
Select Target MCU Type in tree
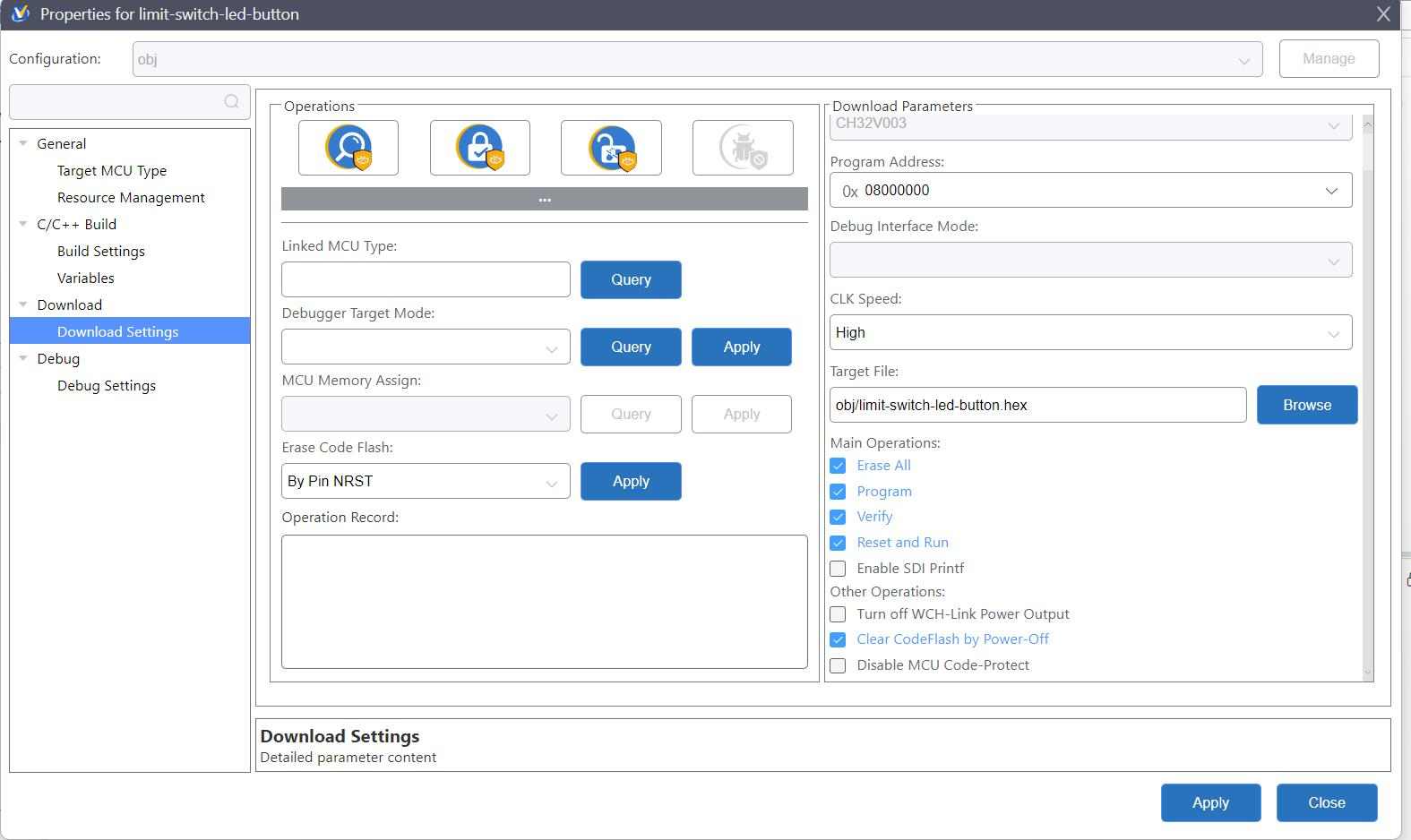click(112, 170)
